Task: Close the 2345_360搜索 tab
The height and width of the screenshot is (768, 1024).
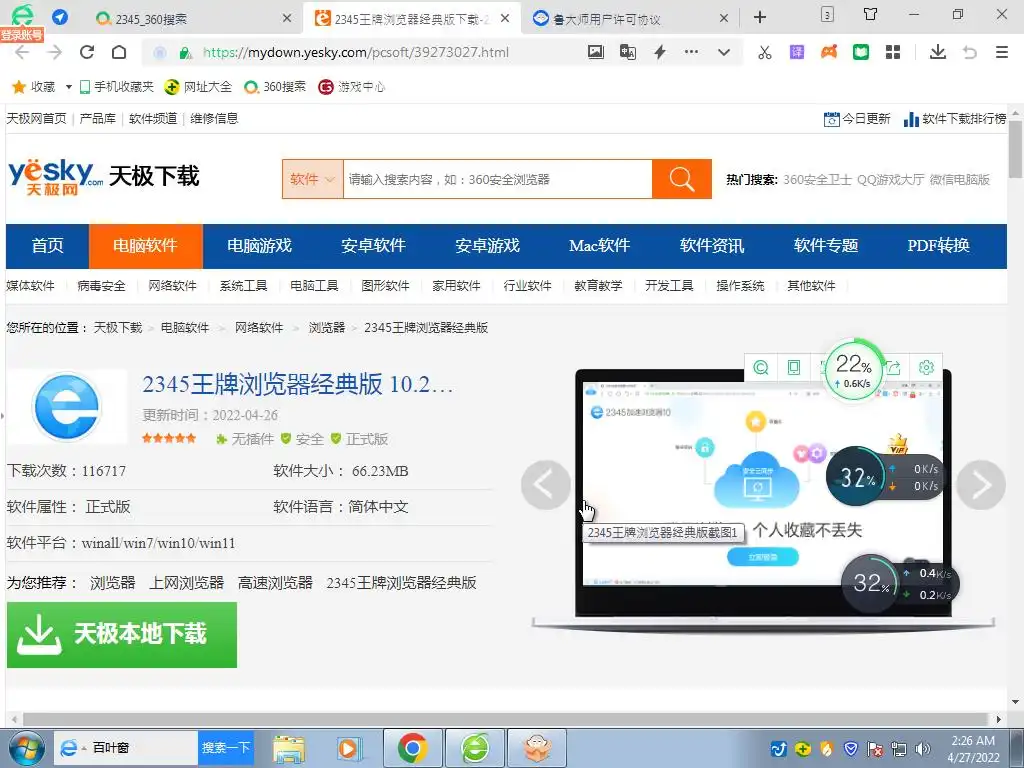Action: [287, 18]
